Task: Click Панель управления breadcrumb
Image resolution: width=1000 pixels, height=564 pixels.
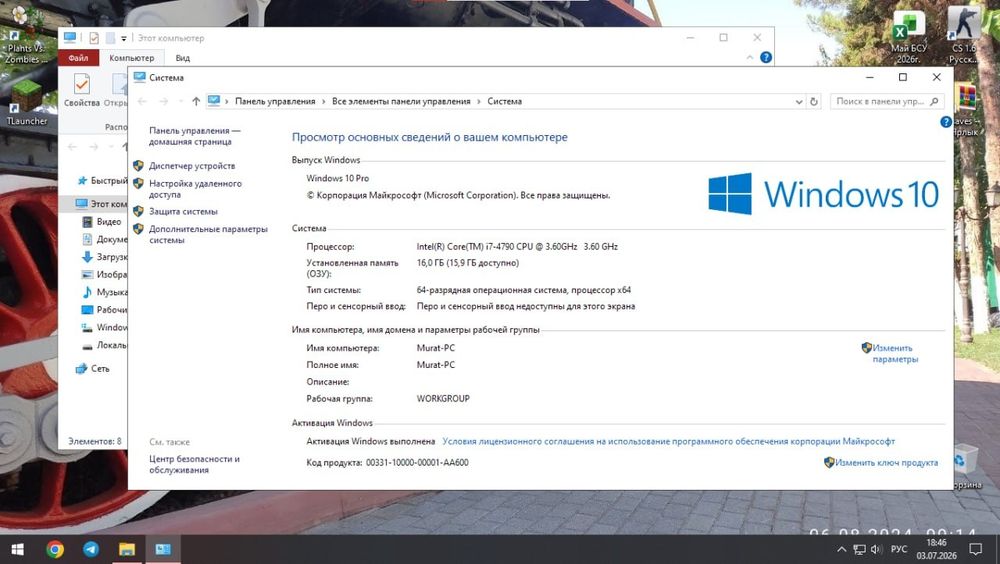Action: click(x=275, y=101)
